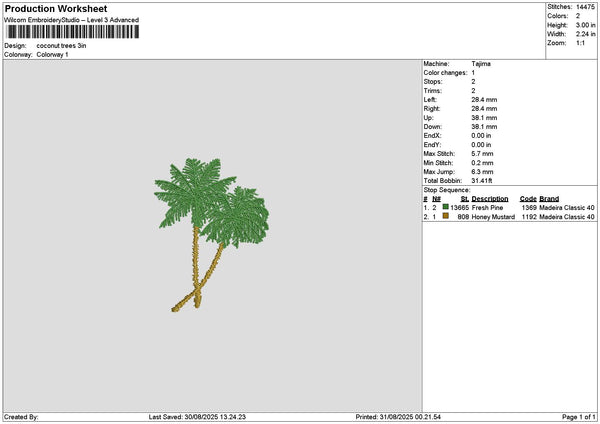Image resolution: width=600 pixels, height=424 pixels.
Task: Click thread code 1192
Action: pyautogui.click(x=529, y=217)
